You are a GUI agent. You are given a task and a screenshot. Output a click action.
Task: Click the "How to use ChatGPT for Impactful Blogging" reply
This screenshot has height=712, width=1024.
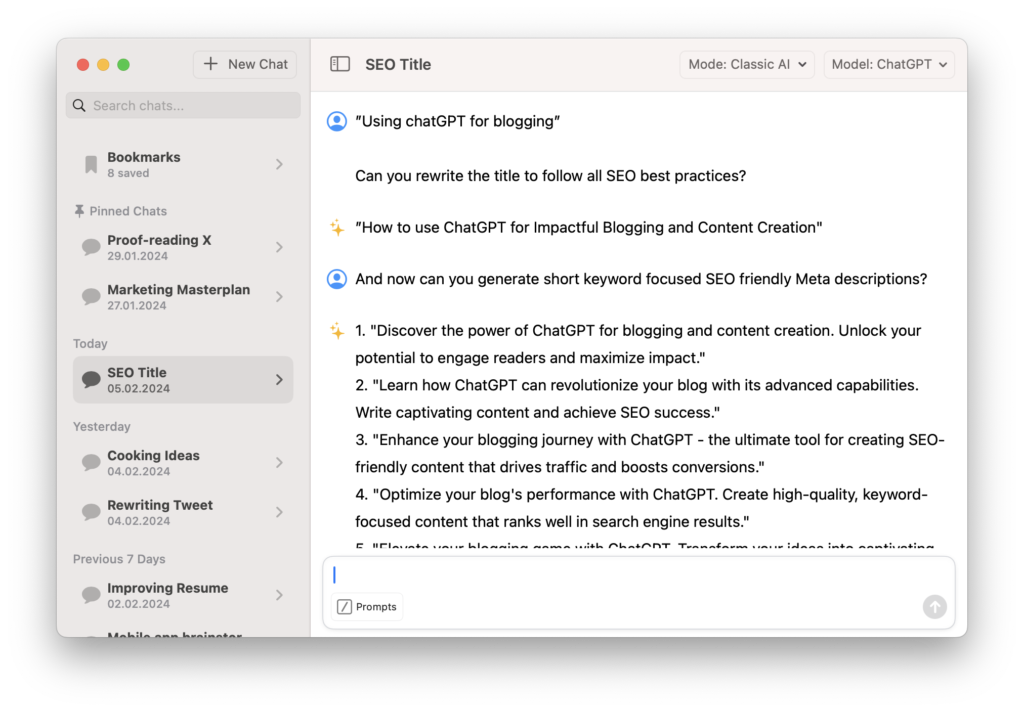pos(588,227)
